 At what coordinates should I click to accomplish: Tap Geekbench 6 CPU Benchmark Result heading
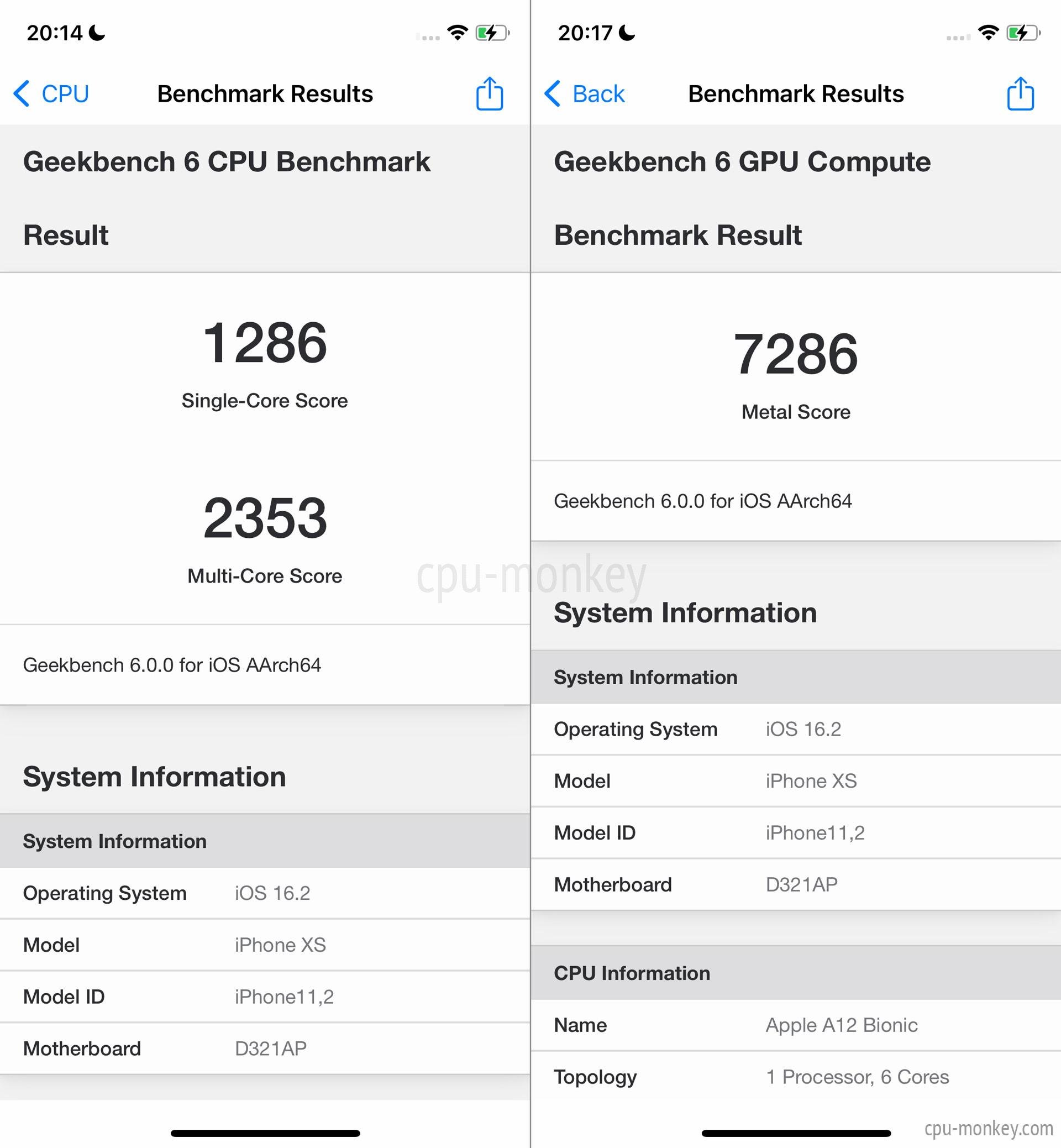coord(227,198)
